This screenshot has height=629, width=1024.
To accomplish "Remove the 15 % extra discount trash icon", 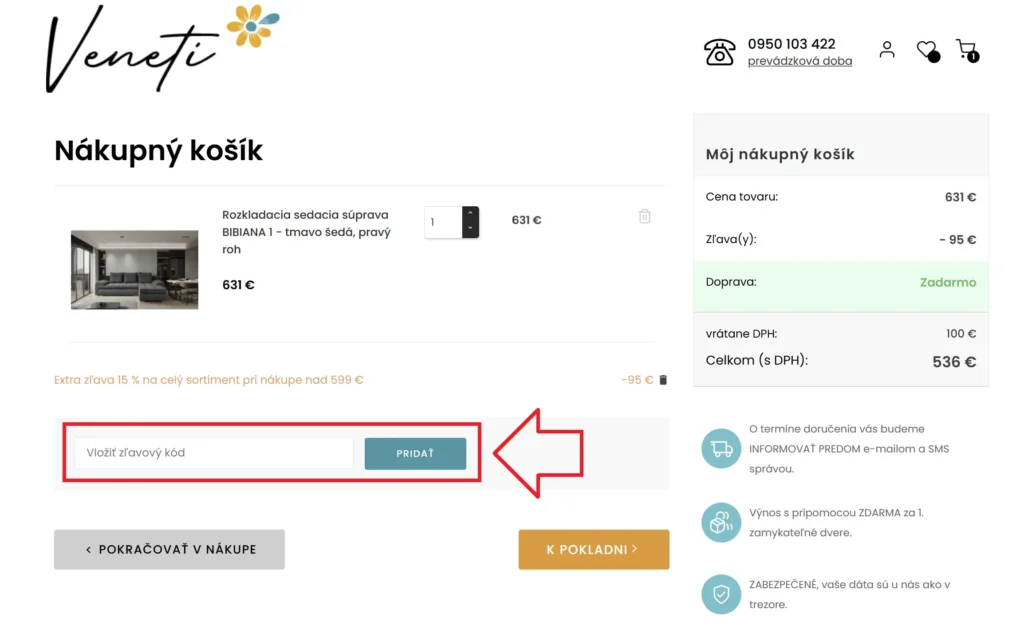I will [663, 380].
